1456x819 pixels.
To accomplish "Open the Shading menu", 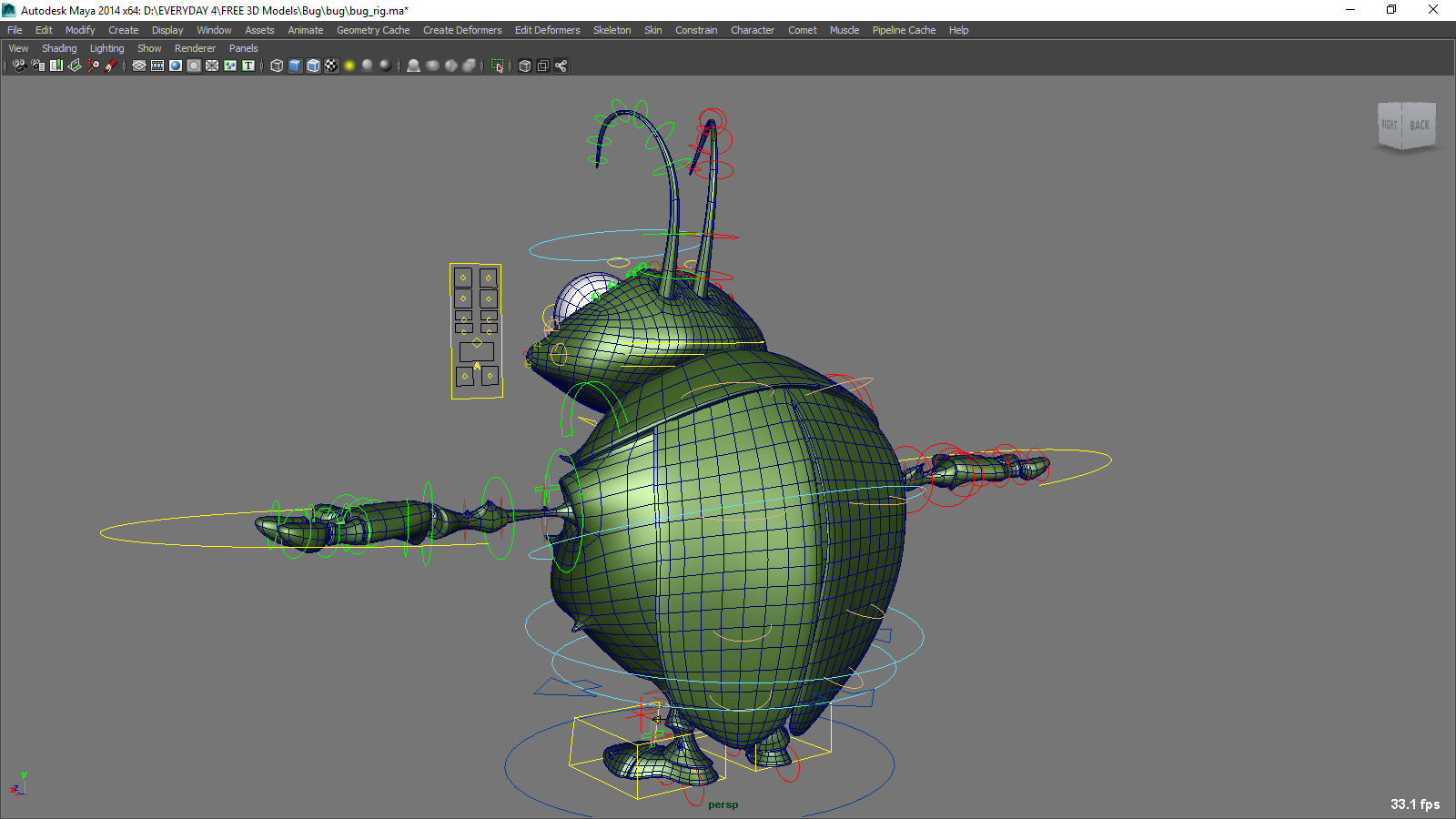I will click(x=59, y=48).
